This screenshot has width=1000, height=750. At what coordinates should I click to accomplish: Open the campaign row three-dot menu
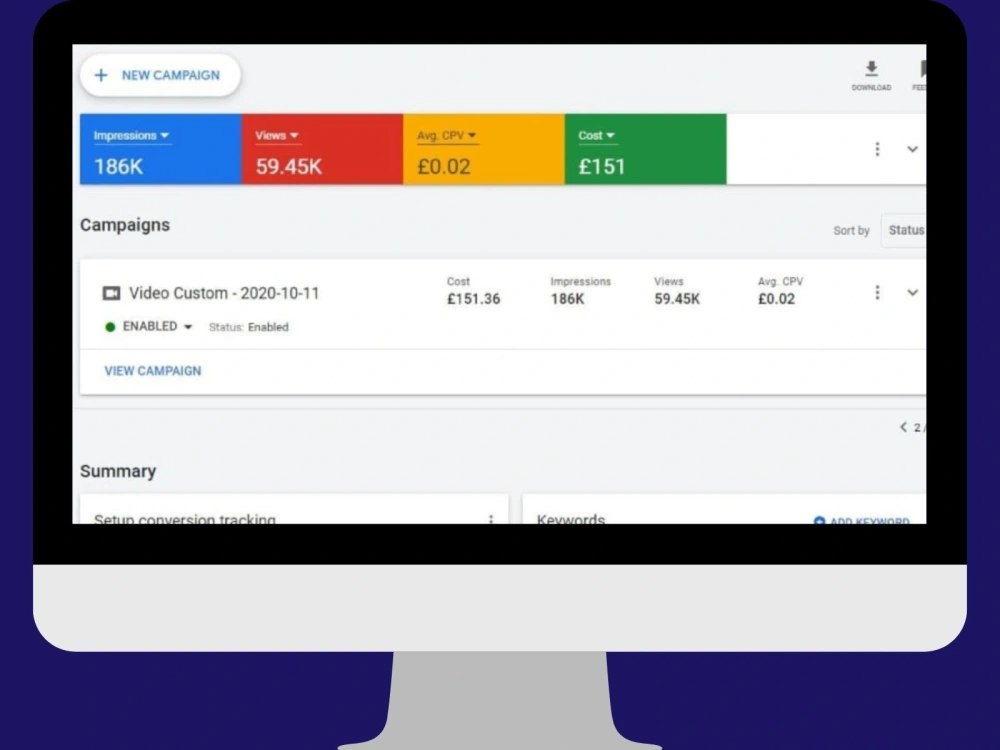click(878, 293)
